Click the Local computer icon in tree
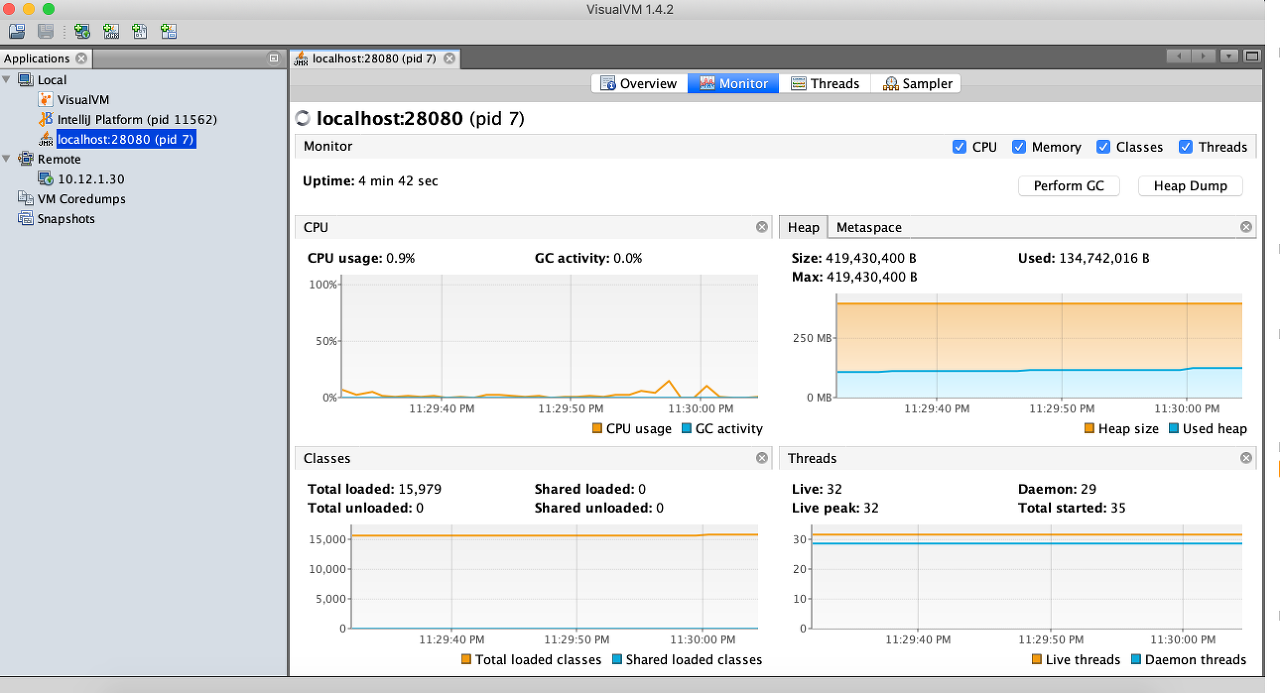Image resolution: width=1280 pixels, height=693 pixels. [26, 79]
